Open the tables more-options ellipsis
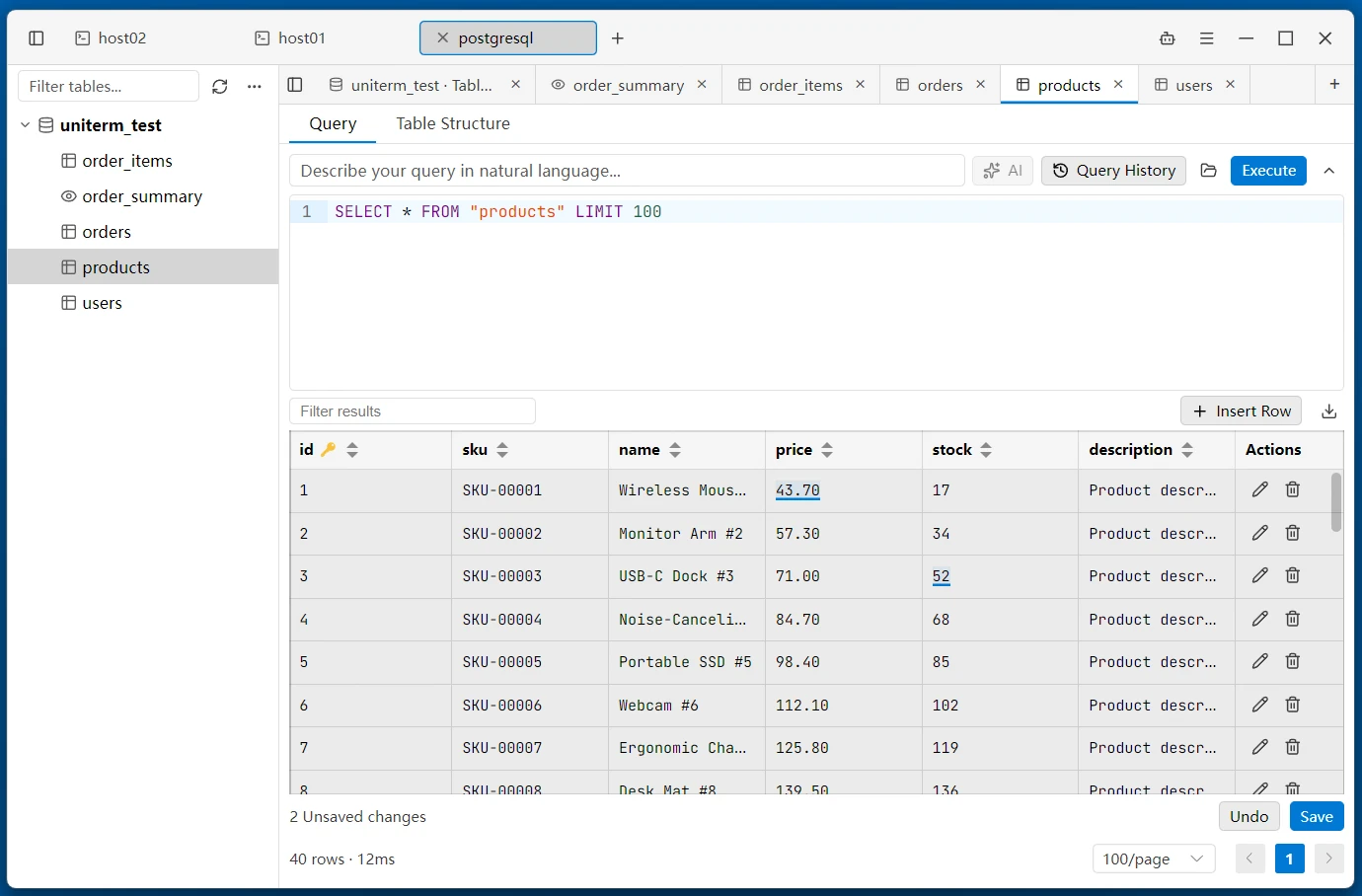The image size is (1362, 896). pyautogui.click(x=255, y=87)
